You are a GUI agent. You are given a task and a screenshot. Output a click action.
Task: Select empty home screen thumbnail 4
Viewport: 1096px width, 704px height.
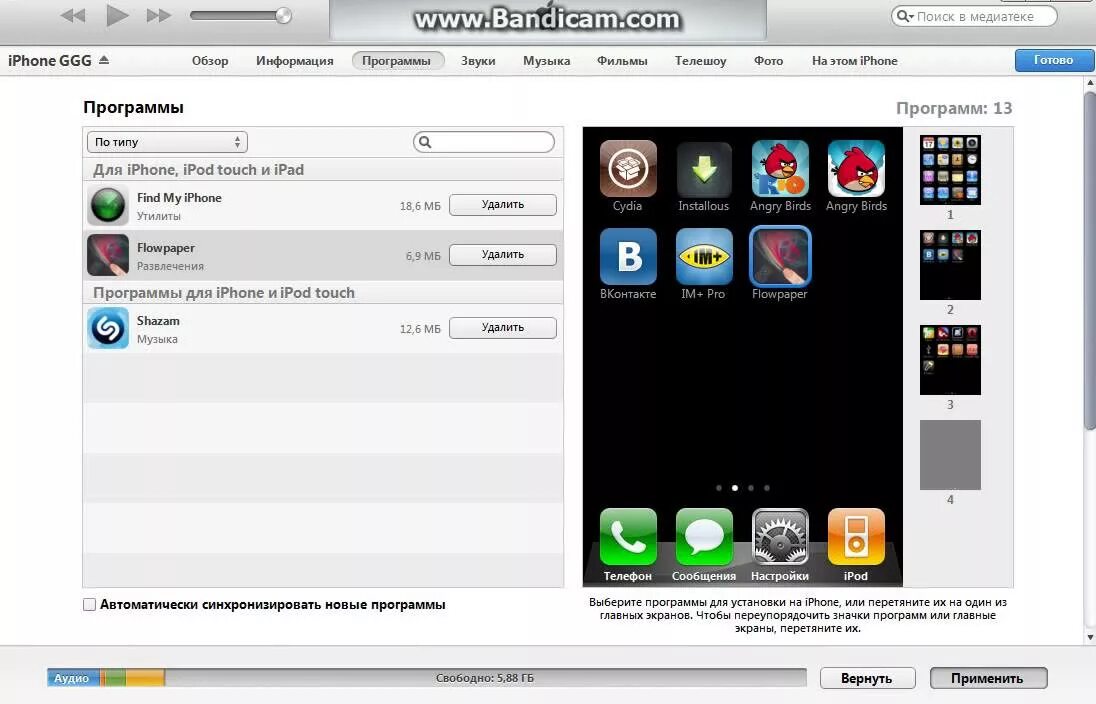tap(950, 455)
